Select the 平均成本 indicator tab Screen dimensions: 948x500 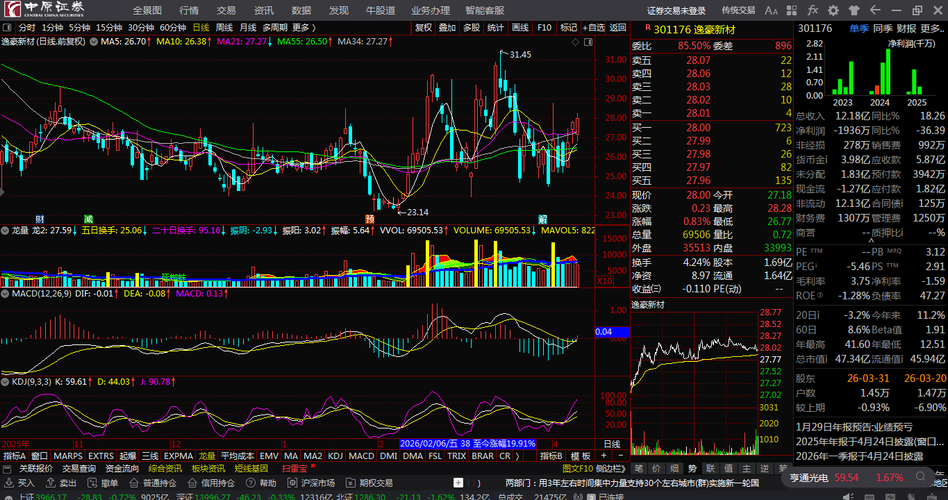tap(238, 456)
